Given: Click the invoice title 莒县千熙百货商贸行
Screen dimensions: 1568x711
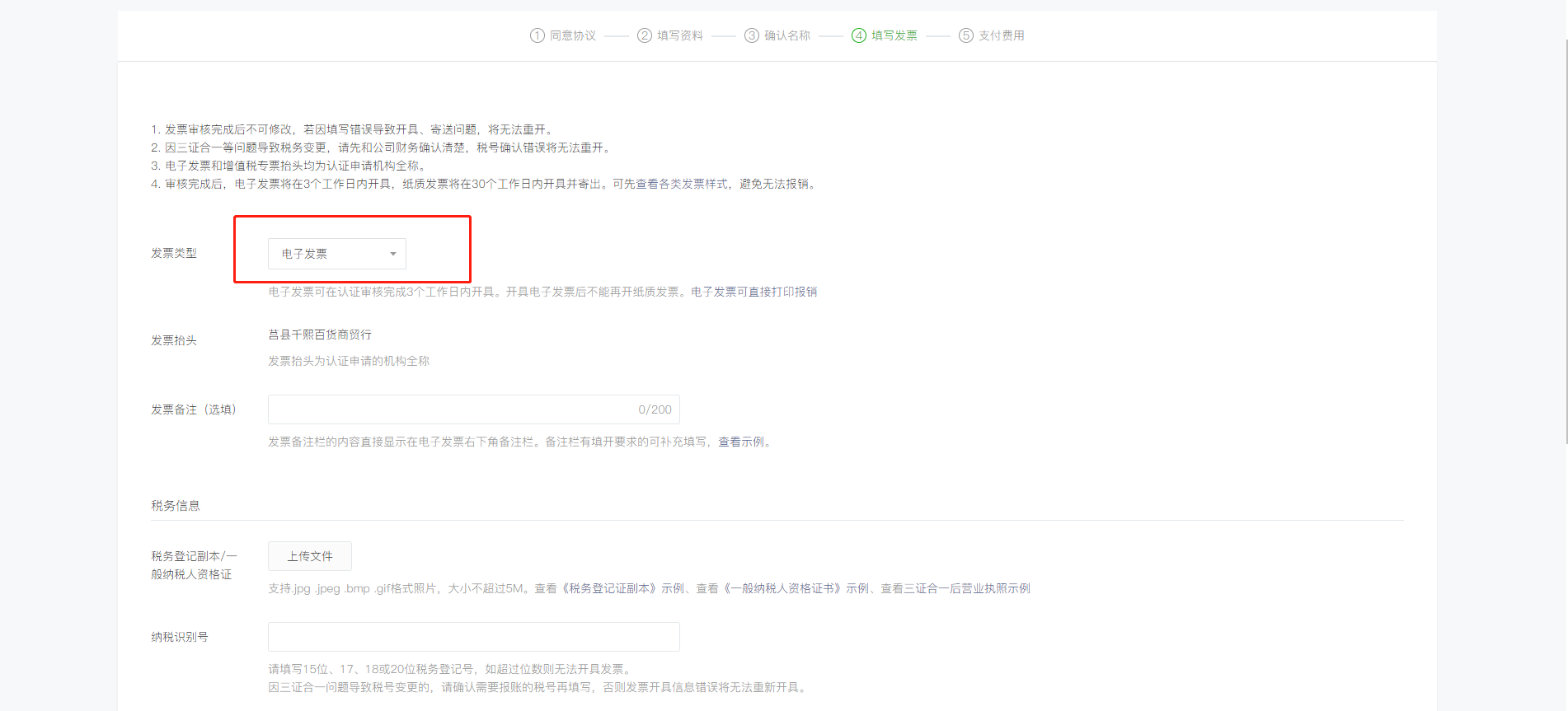Looking at the screenshot, I should point(320,334).
